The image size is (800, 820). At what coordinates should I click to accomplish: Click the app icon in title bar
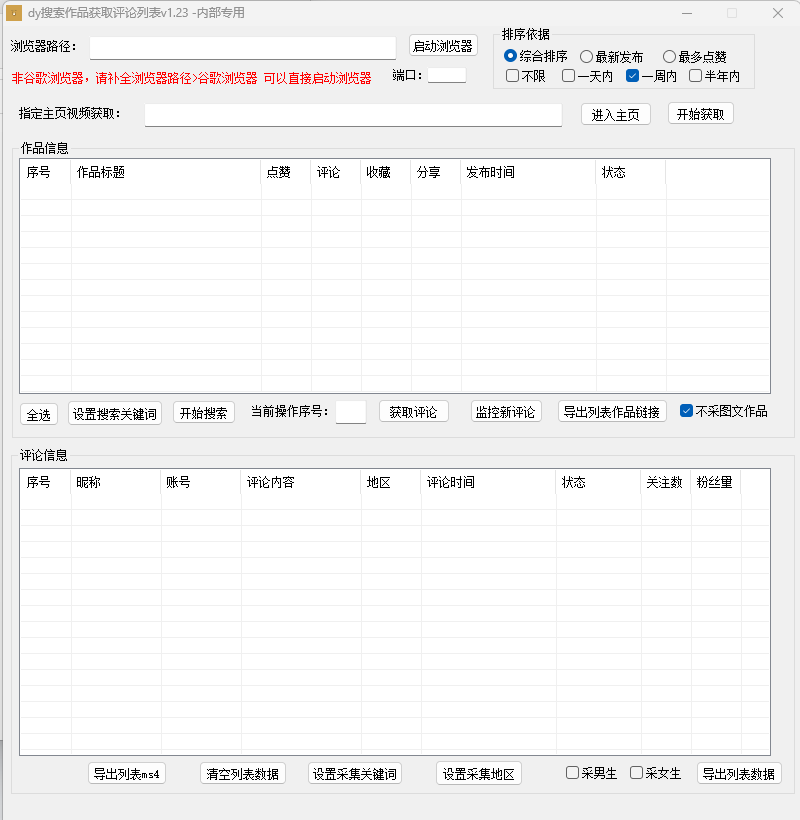pyautogui.click(x=15, y=13)
